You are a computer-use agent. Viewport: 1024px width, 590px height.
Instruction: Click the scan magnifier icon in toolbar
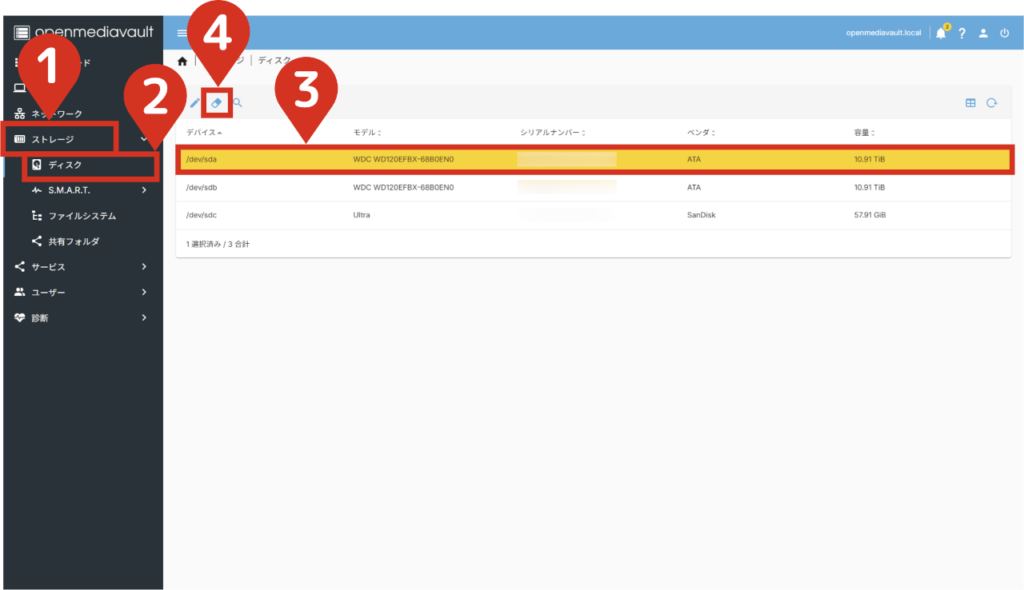click(x=238, y=103)
